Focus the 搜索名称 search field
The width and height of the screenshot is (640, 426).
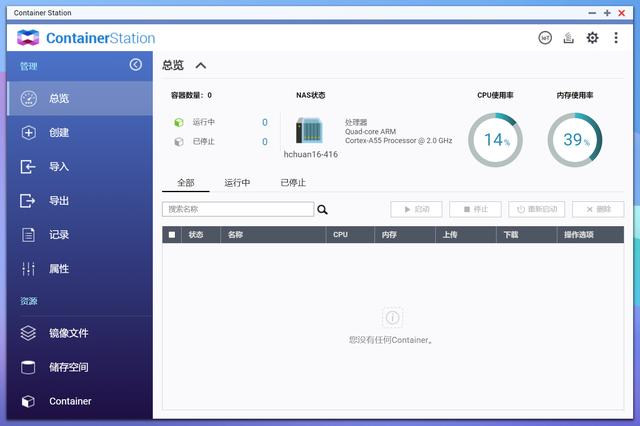pos(238,209)
